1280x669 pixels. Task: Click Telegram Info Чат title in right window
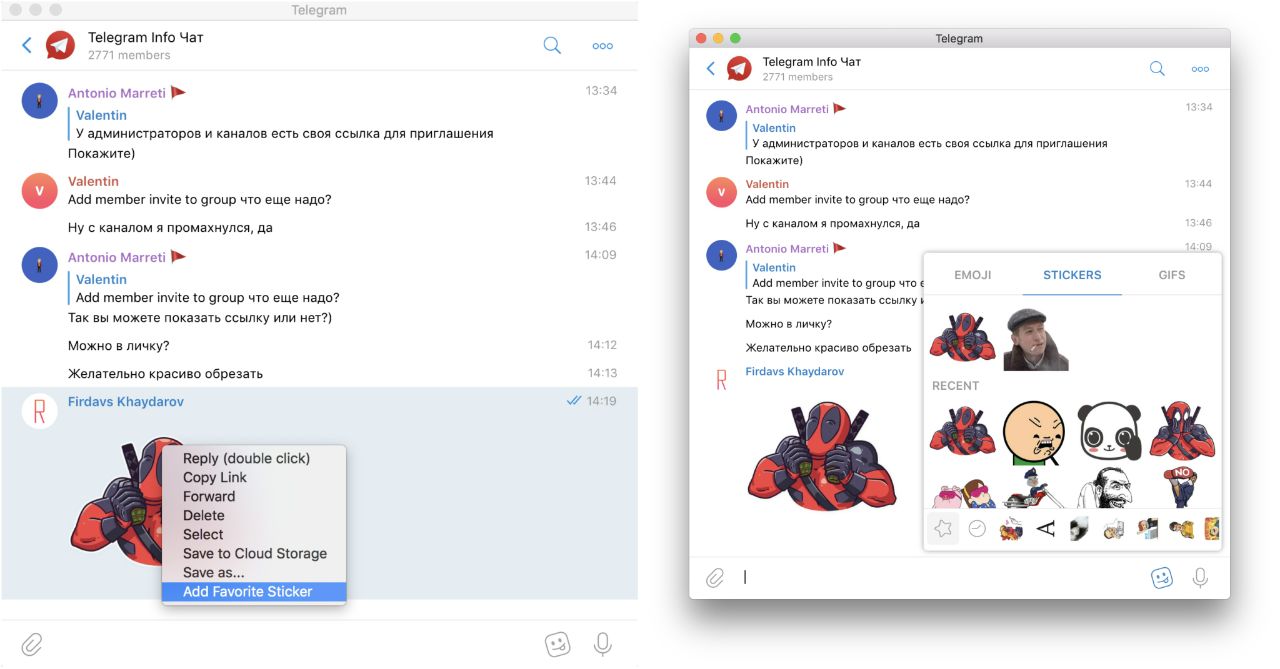point(811,62)
